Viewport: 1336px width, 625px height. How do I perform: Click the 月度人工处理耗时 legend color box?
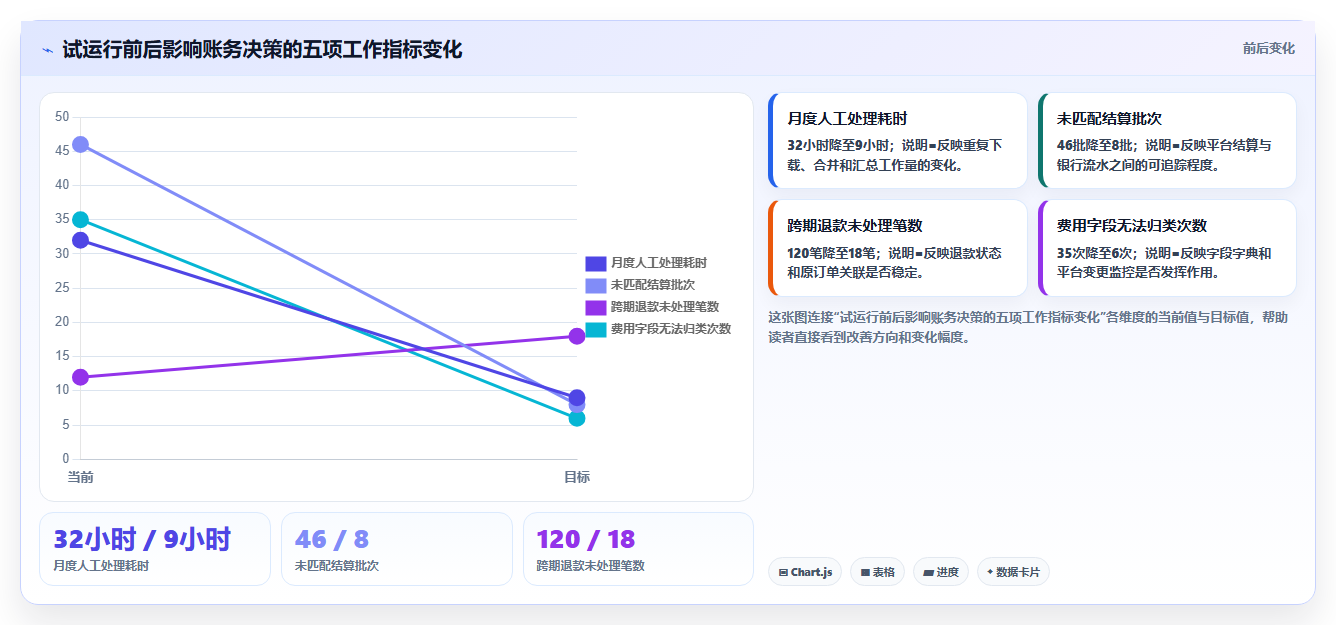click(596, 263)
